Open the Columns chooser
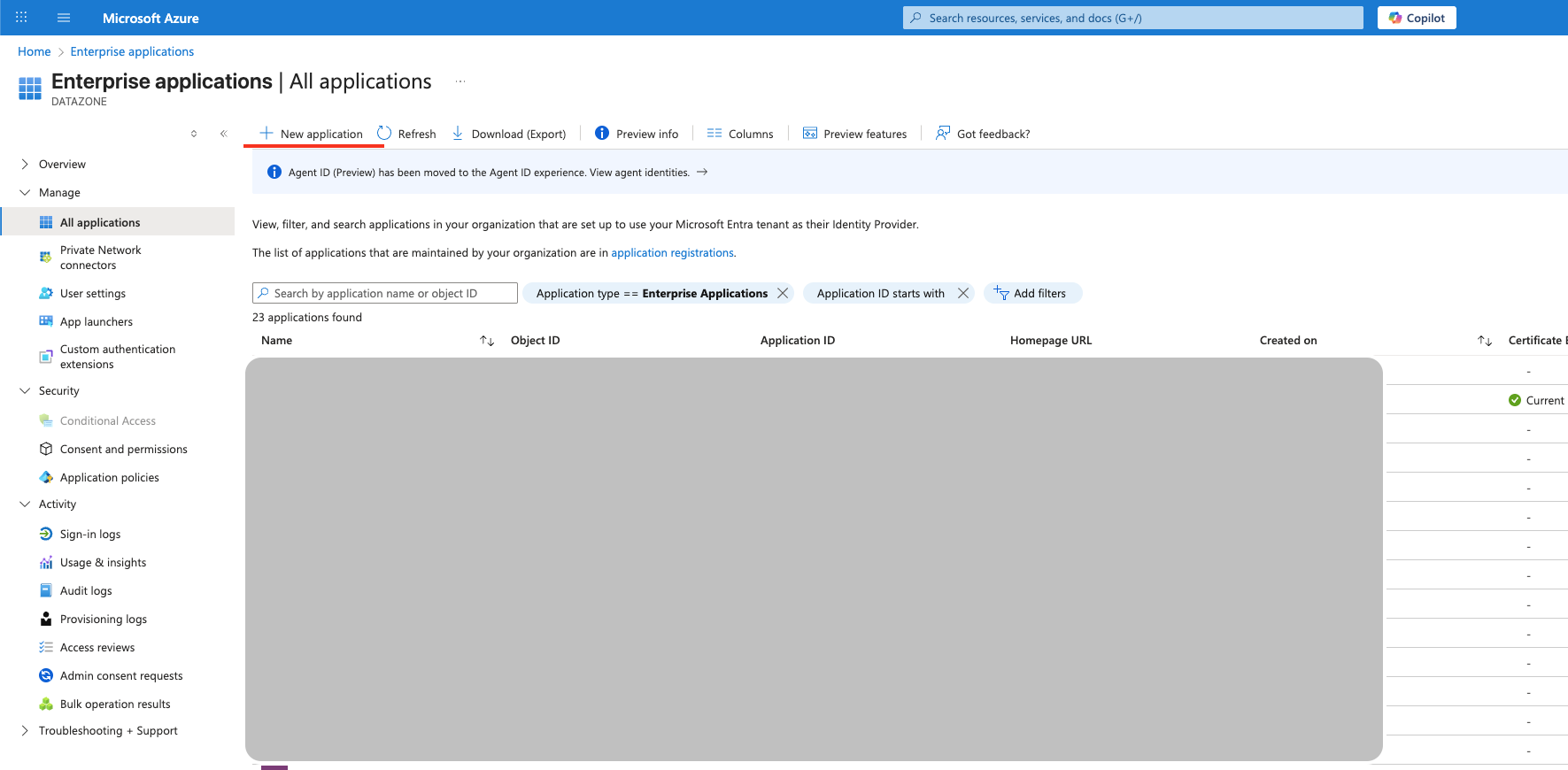The image size is (1568, 770). pos(740,134)
